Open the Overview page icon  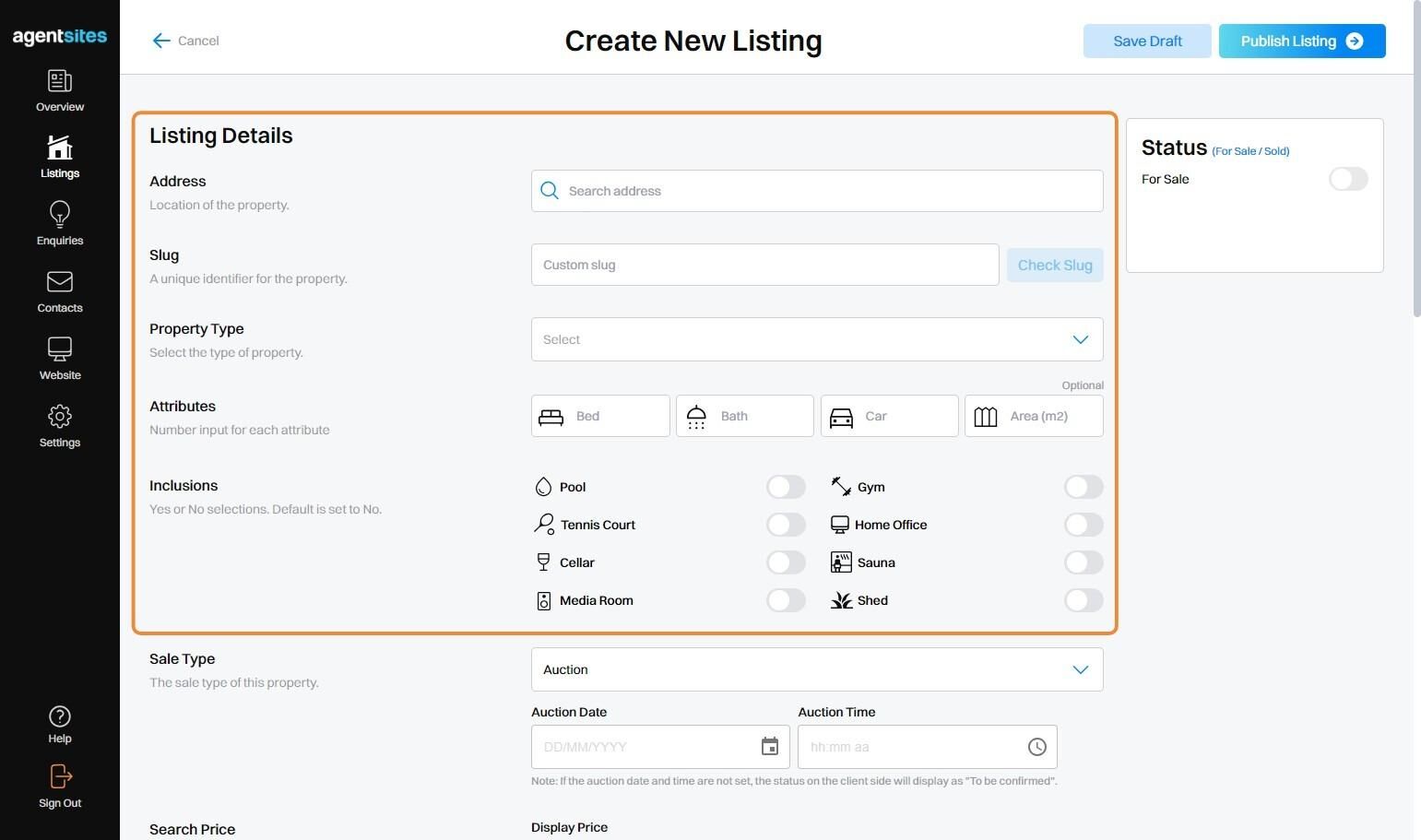[x=60, y=82]
